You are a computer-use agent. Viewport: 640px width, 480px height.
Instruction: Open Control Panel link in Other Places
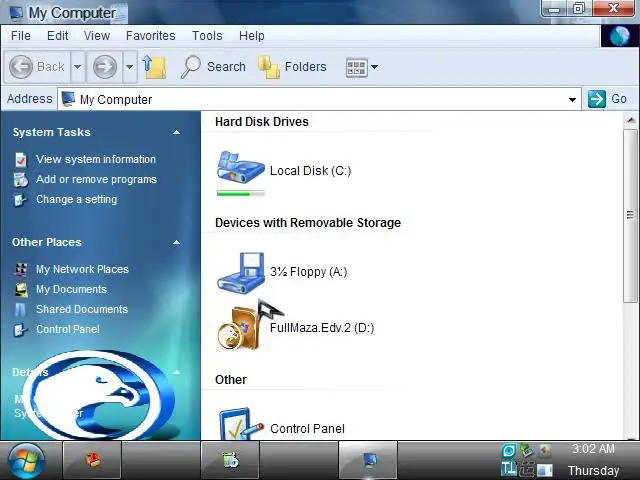click(x=68, y=329)
